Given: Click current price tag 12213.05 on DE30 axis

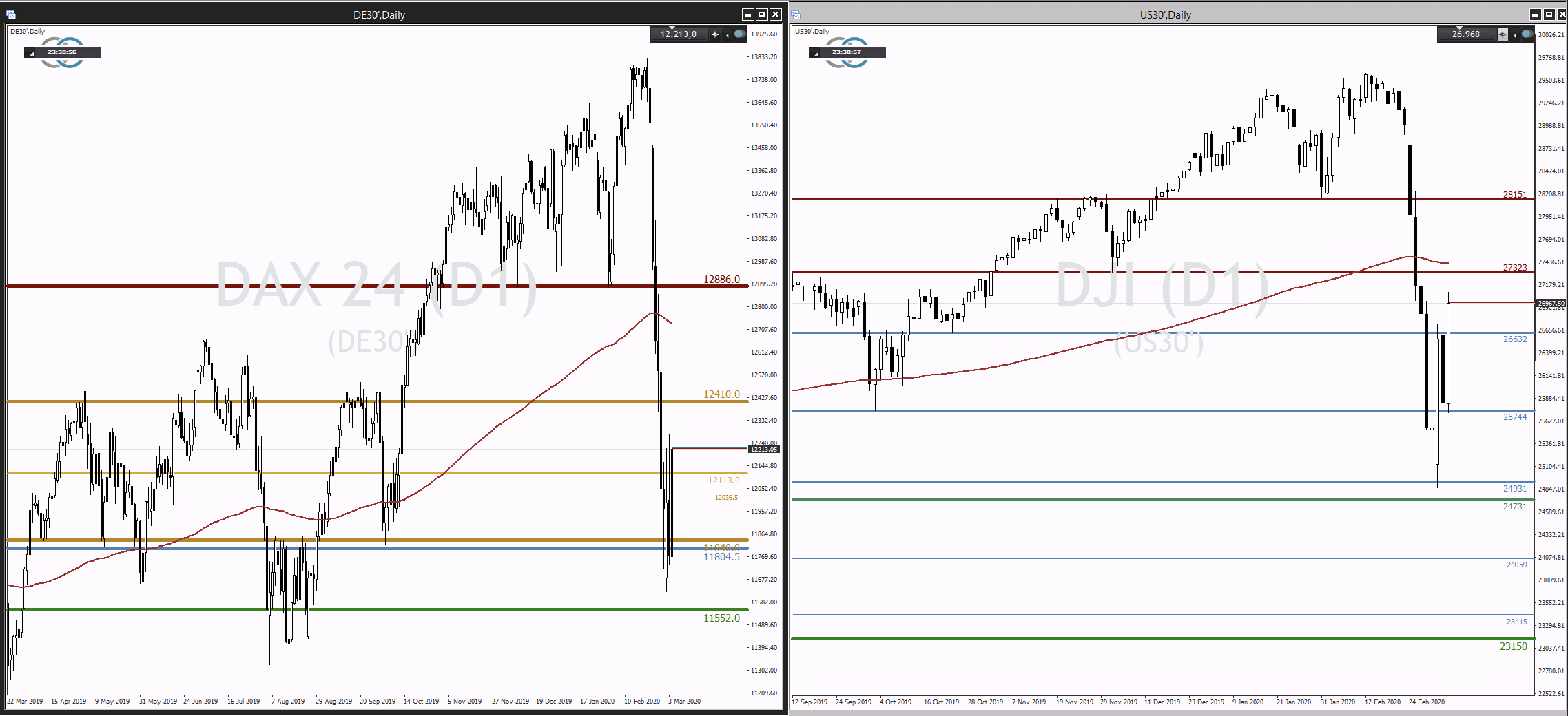Looking at the screenshot, I should [764, 450].
